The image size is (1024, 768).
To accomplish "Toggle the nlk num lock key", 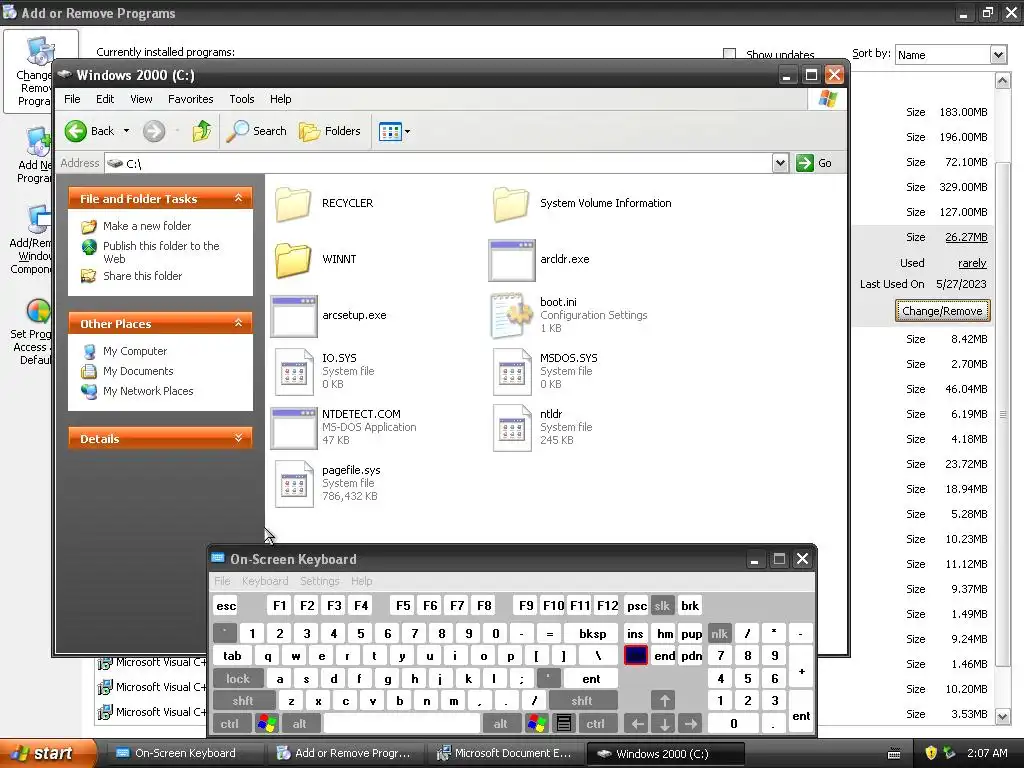I will (x=719, y=633).
